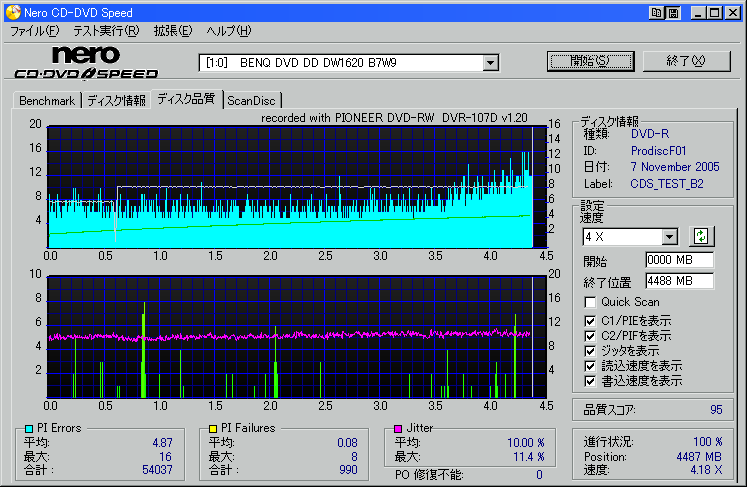Viewport: 747px width, 487px height.
Task: Toggle the 読込速度を表示 checkbox
Action: (591, 366)
